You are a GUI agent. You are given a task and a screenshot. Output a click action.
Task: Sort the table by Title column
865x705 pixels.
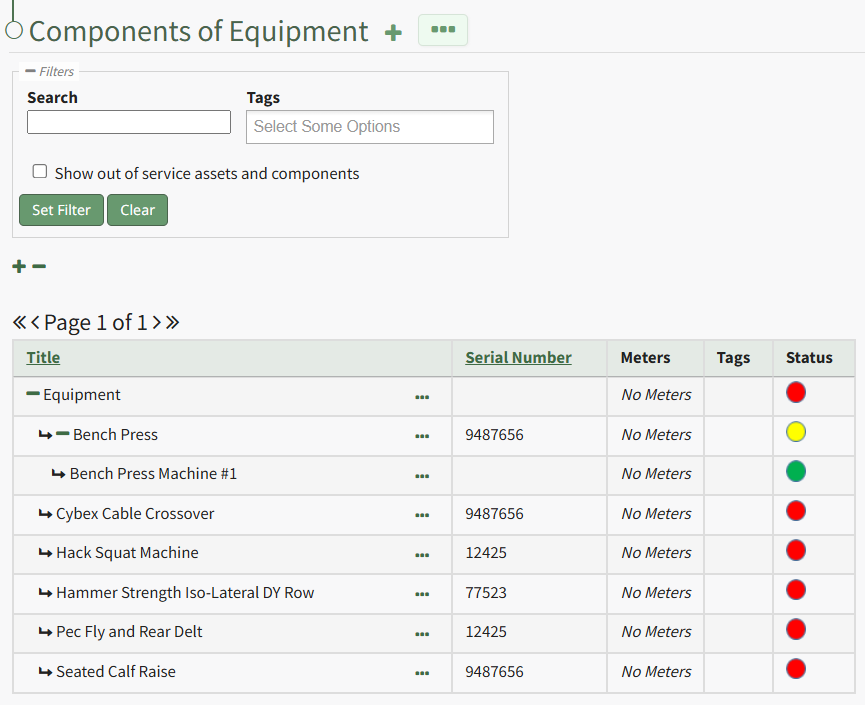(43, 357)
